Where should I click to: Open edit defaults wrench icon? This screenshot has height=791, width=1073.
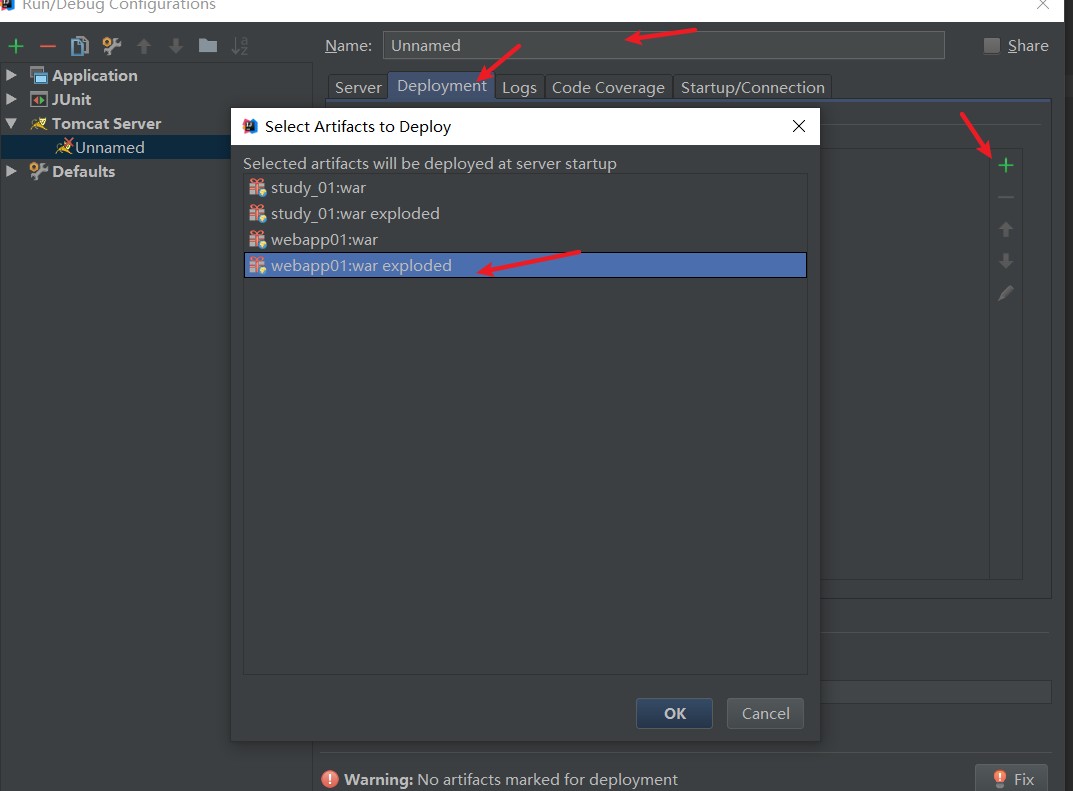pyautogui.click(x=112, y=46)
